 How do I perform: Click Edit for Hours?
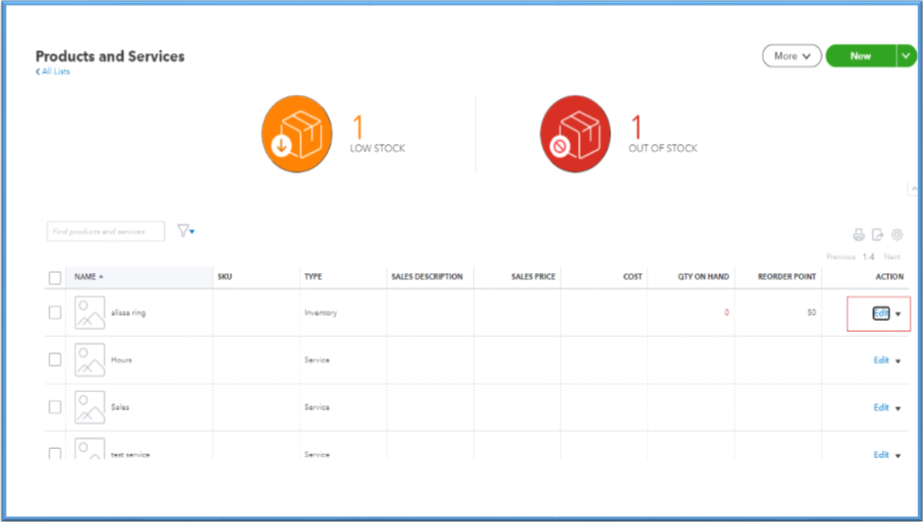881,360
